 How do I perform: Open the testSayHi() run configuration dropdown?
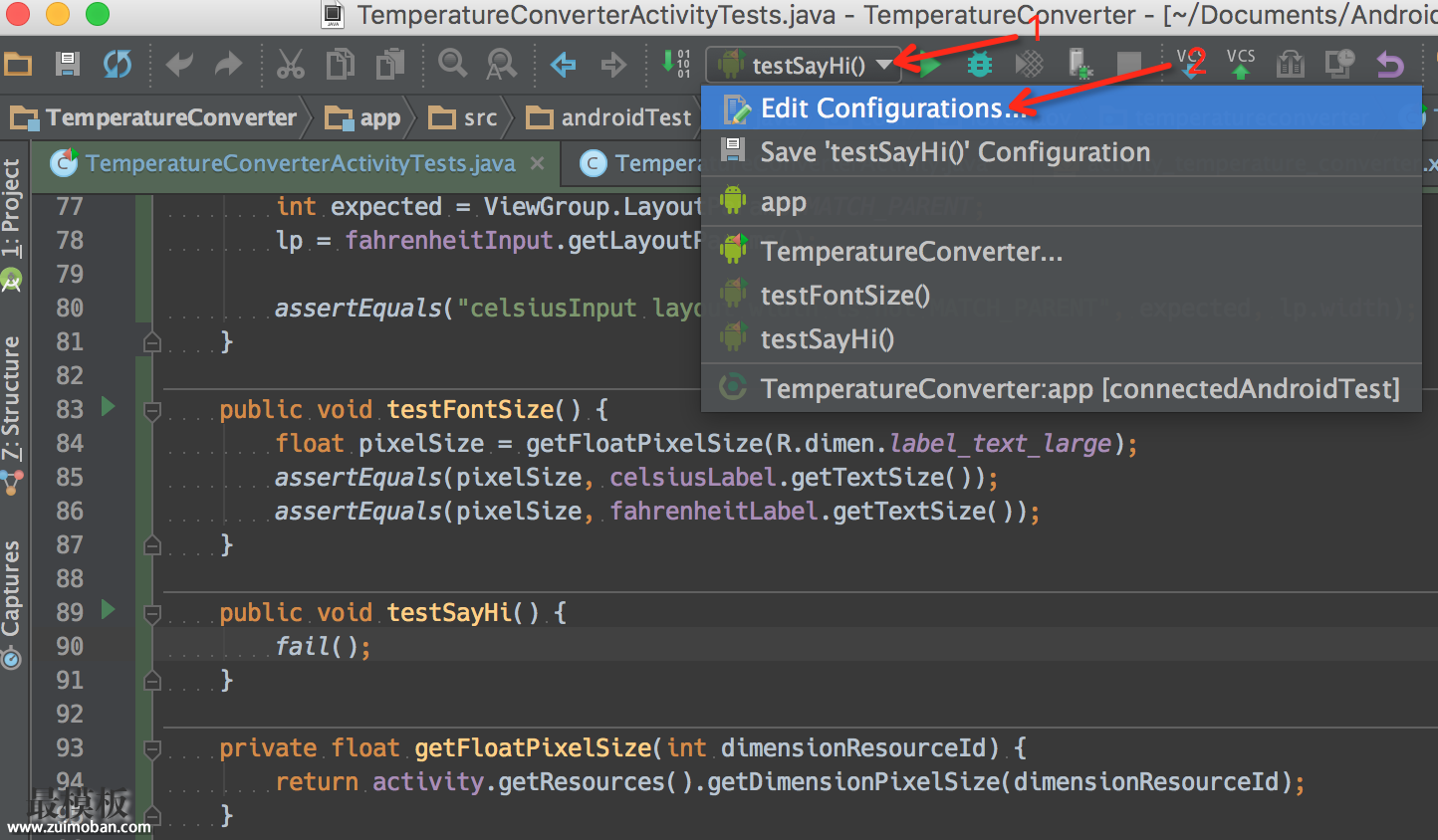tap(803, 66)
